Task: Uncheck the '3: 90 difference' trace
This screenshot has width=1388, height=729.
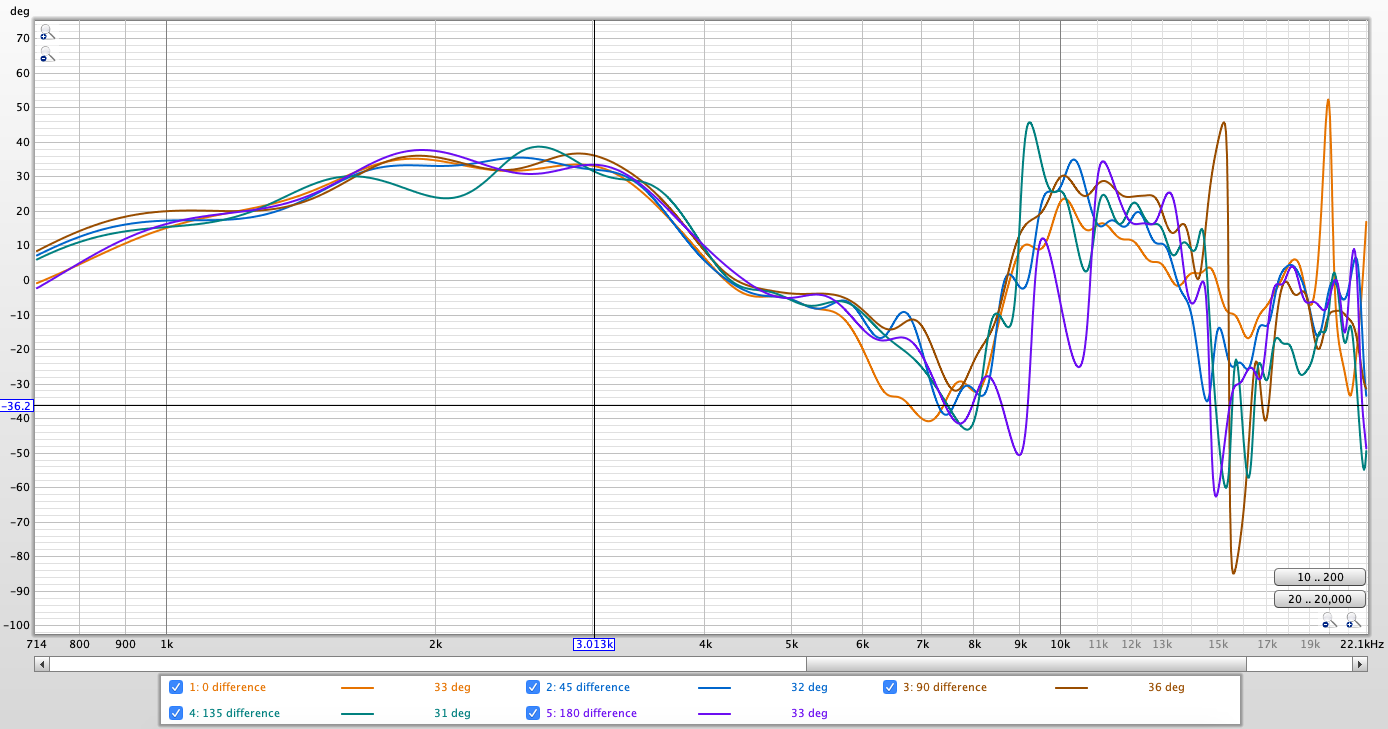Action: 890,687
